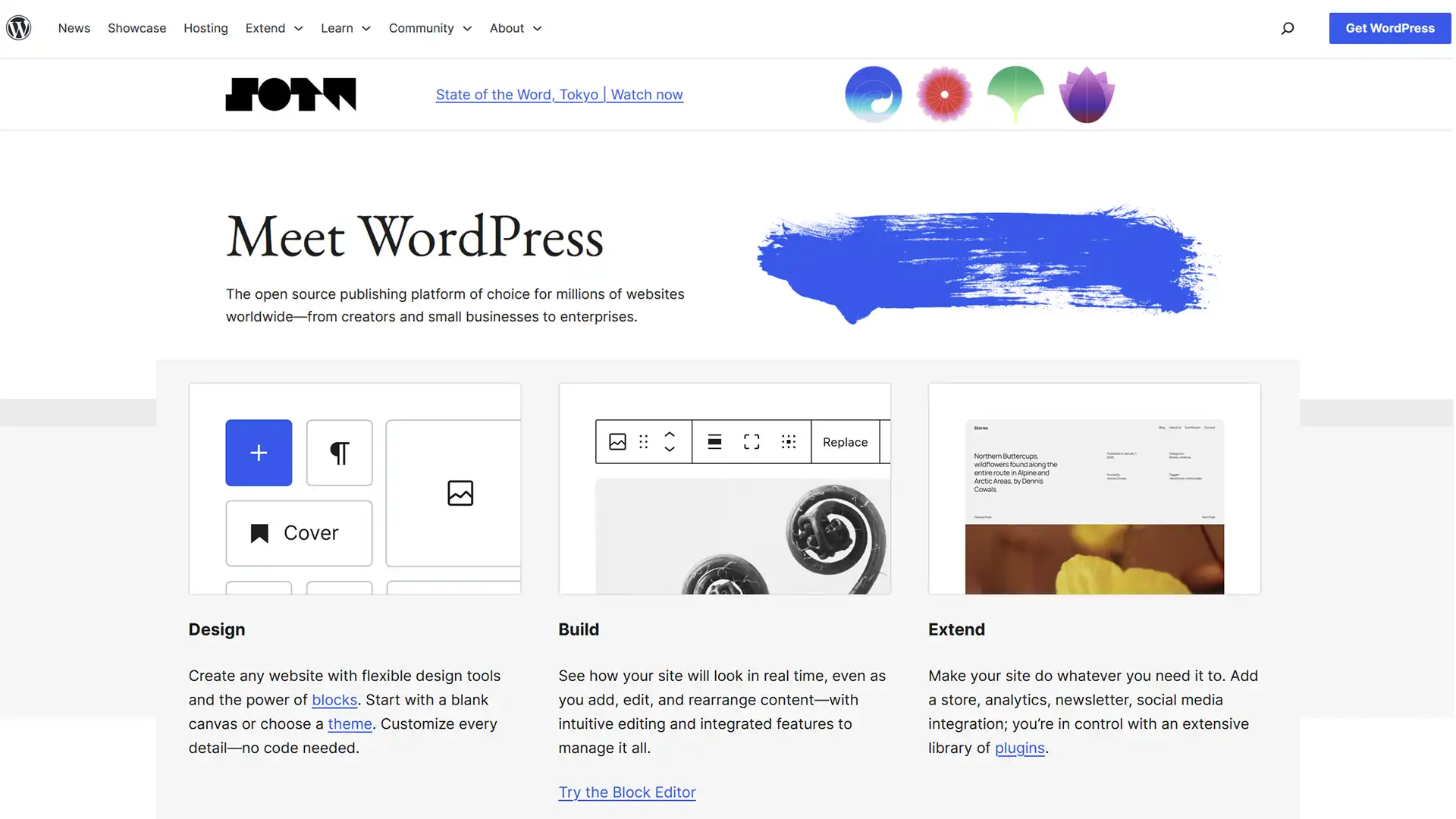Image resolution: width=1456 pixels, height=819 pixels.
Task: Click the green ginkgo leaf icon
Action: pyautogui.click(x=1015, y=94)
